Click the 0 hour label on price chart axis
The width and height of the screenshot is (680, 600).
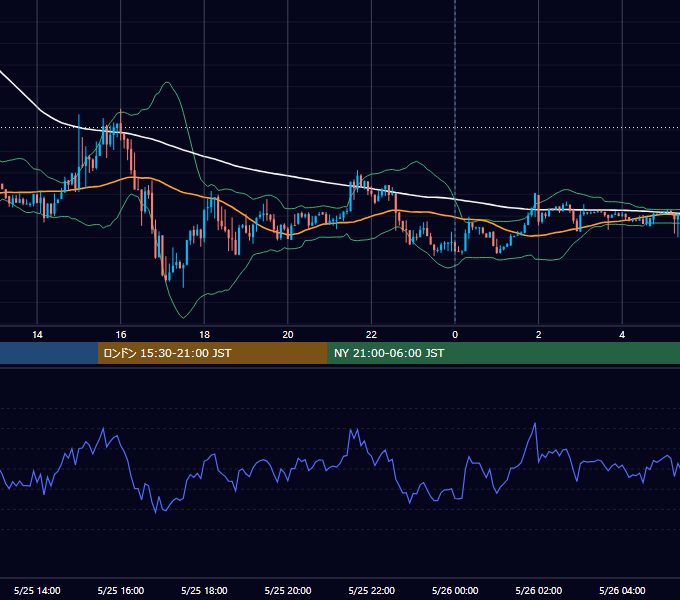[455, 335]
